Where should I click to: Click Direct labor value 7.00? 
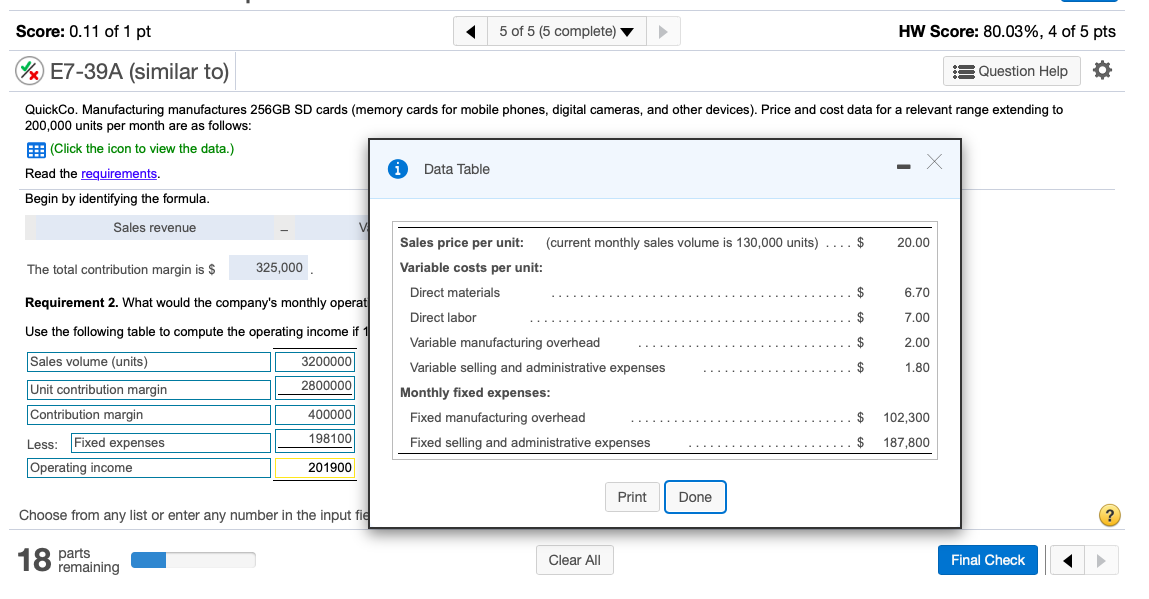tap(917, 317)
